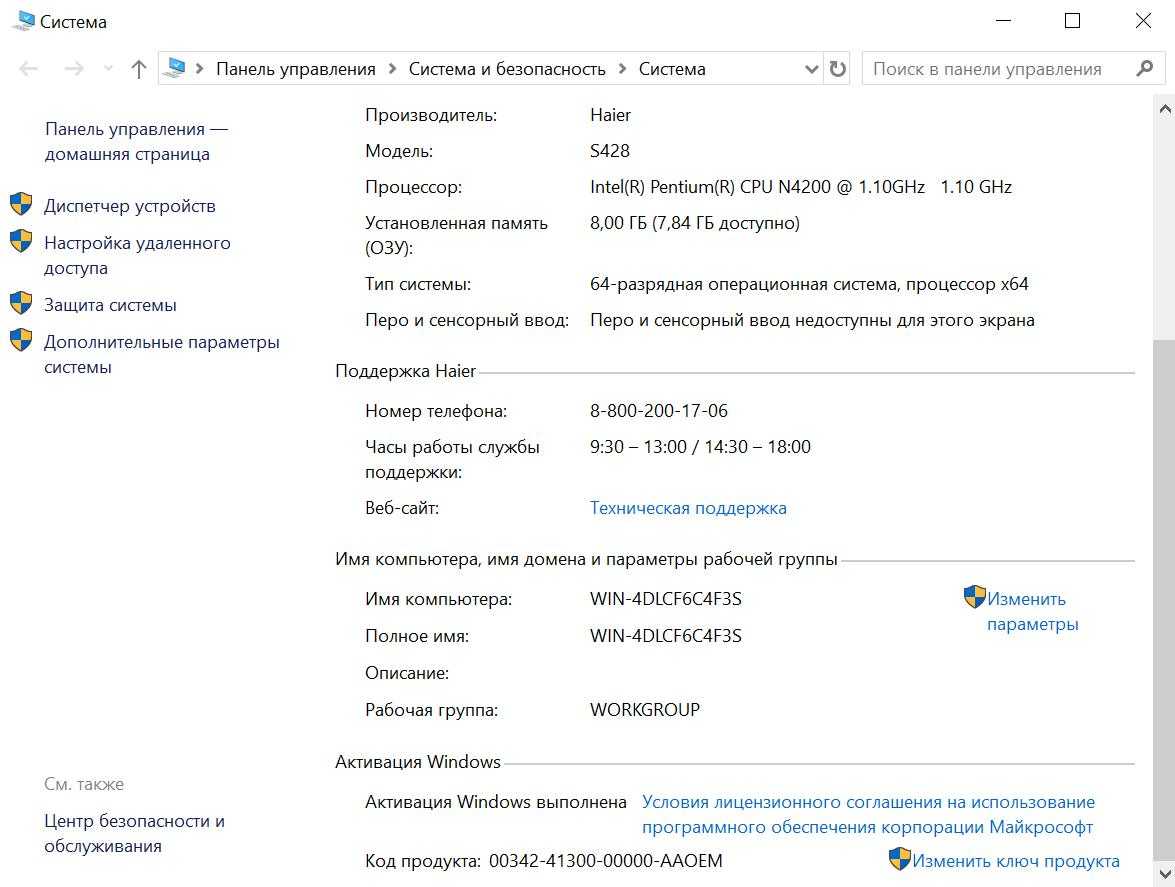Open Дополнительные параметры системы
Screen dimensions: 1175x887
(x=161, y=354)
